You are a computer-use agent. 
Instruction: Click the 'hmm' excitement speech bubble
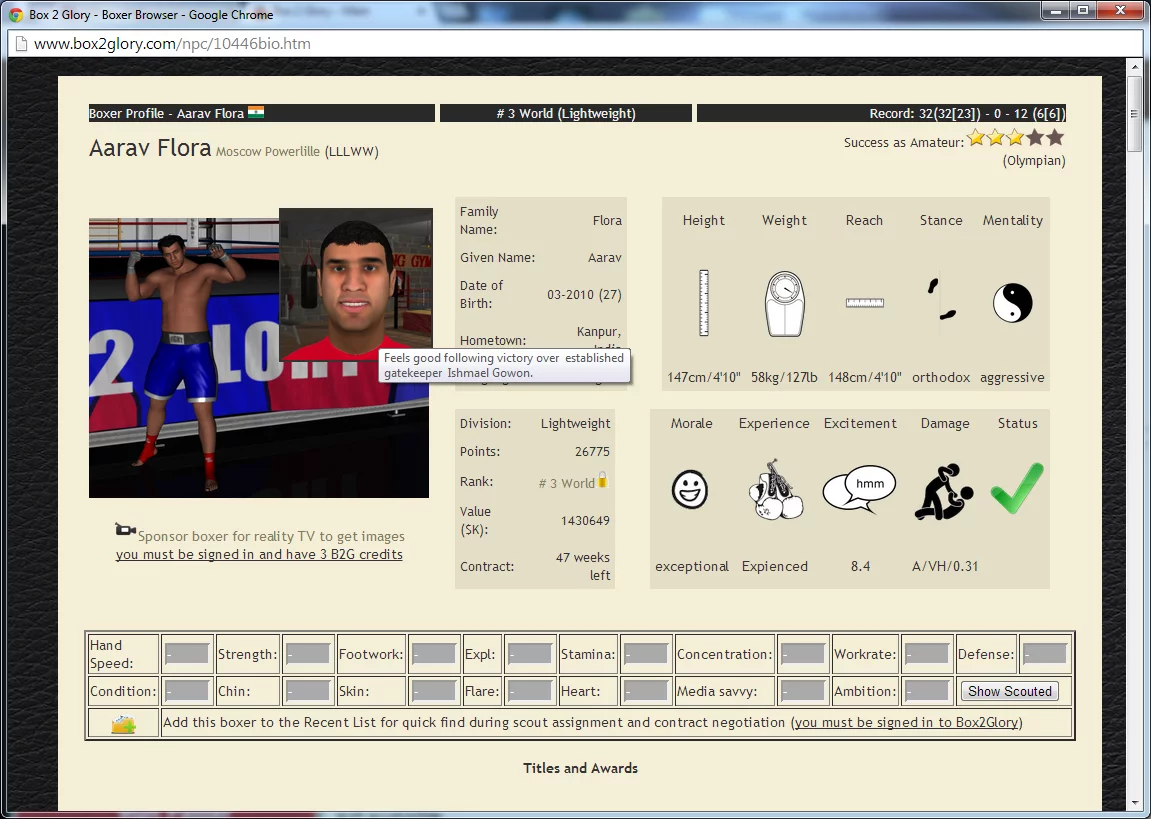(859, 490)
